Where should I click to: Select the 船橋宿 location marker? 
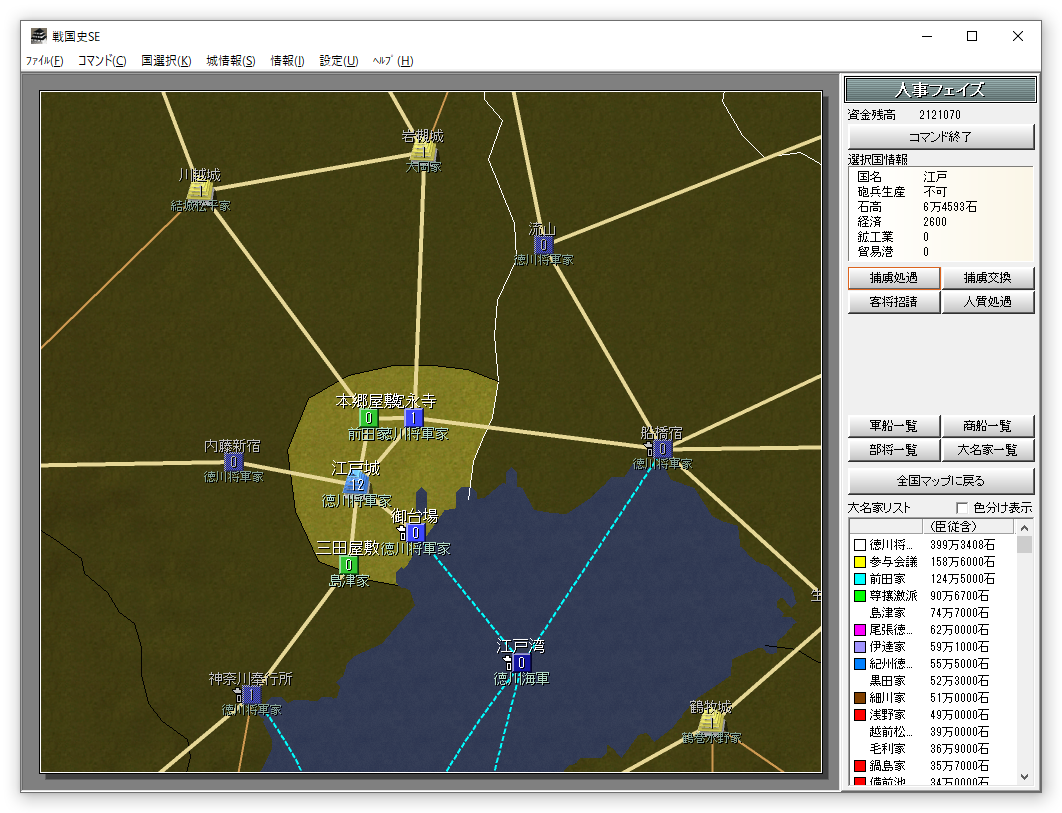[661, 449]
